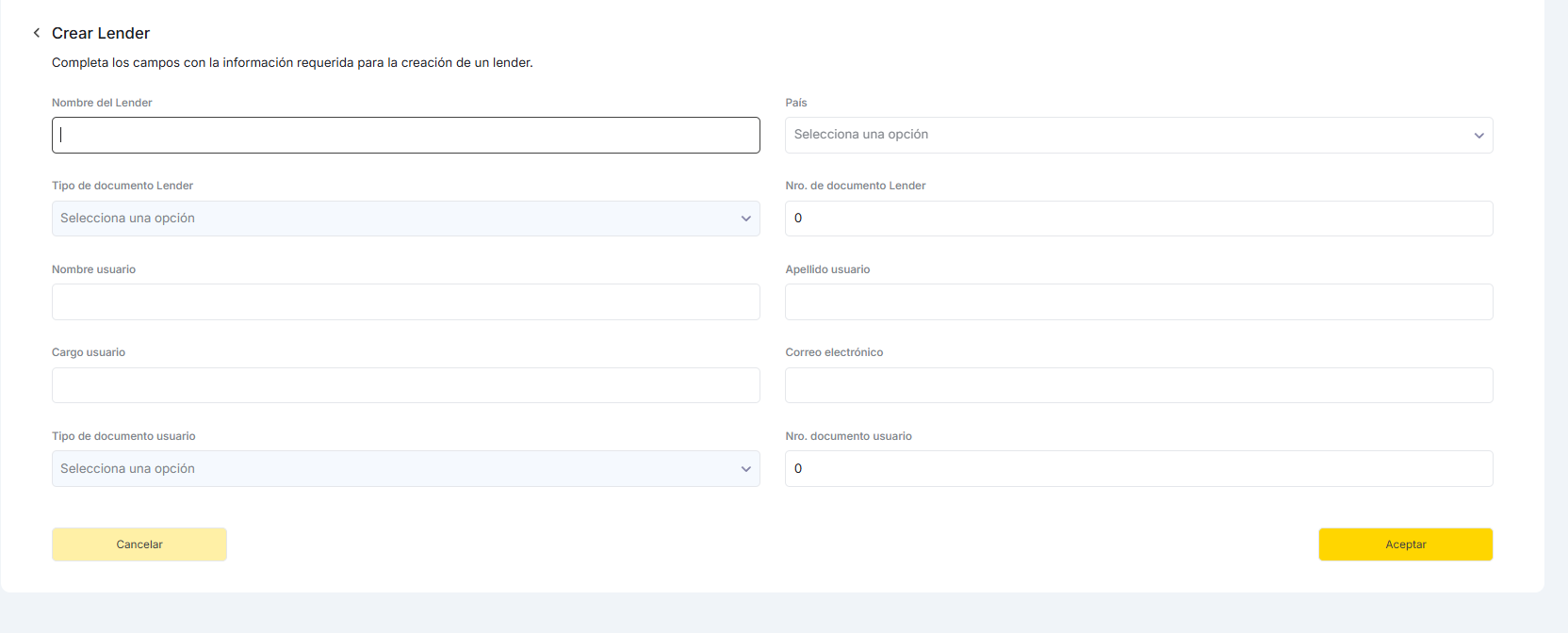Screen dimensions: 1568x633
Task: Click the Nro. de documento Lender input
Action: 1138,219
